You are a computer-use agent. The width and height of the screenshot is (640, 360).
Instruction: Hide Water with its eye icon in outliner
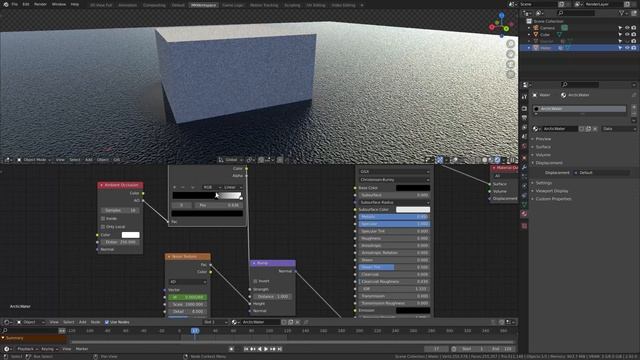pyautogui.click(x=627, y=48)
